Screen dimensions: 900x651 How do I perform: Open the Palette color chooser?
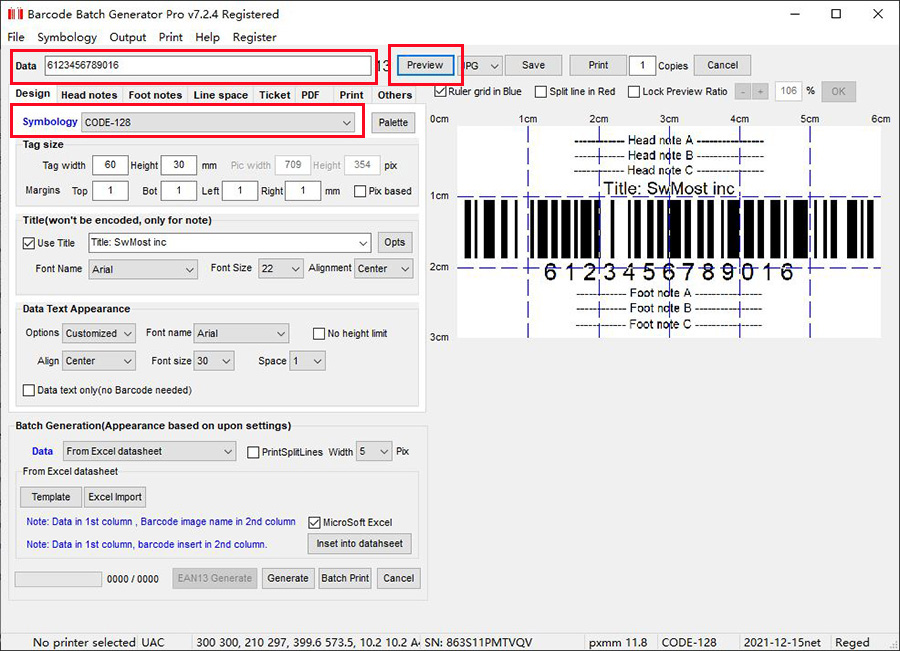(393, 123)
